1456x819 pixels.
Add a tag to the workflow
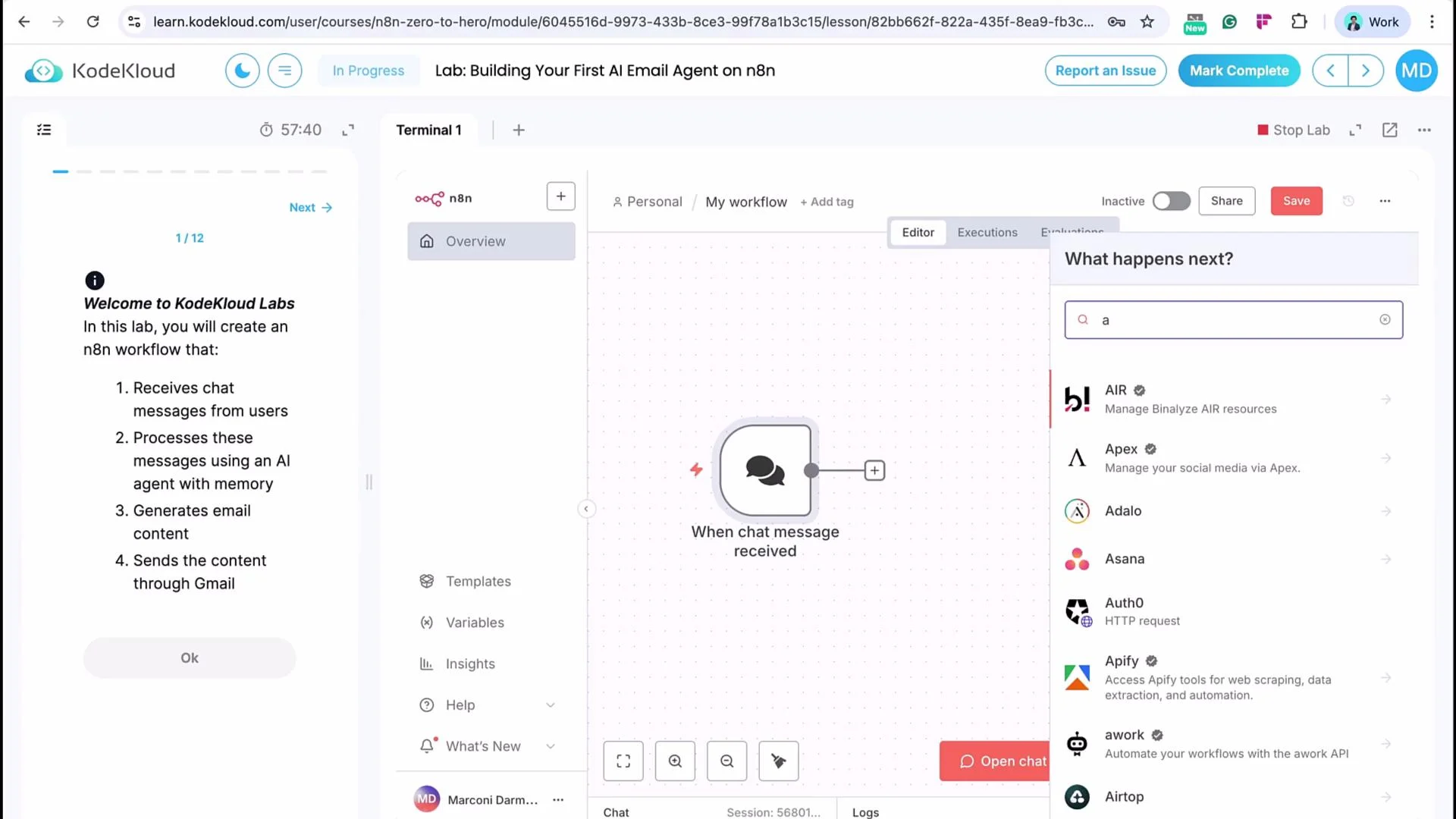(827, 202)
